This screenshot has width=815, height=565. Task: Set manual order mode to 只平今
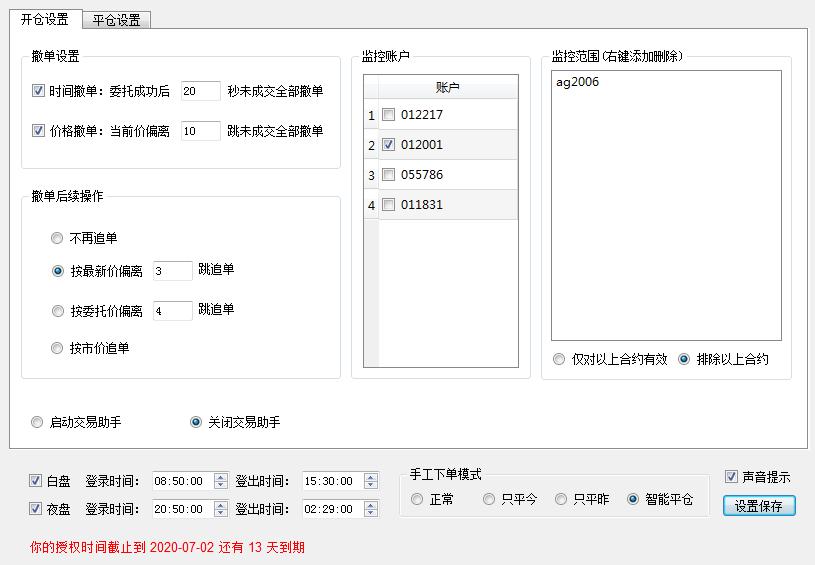(489, 499)
